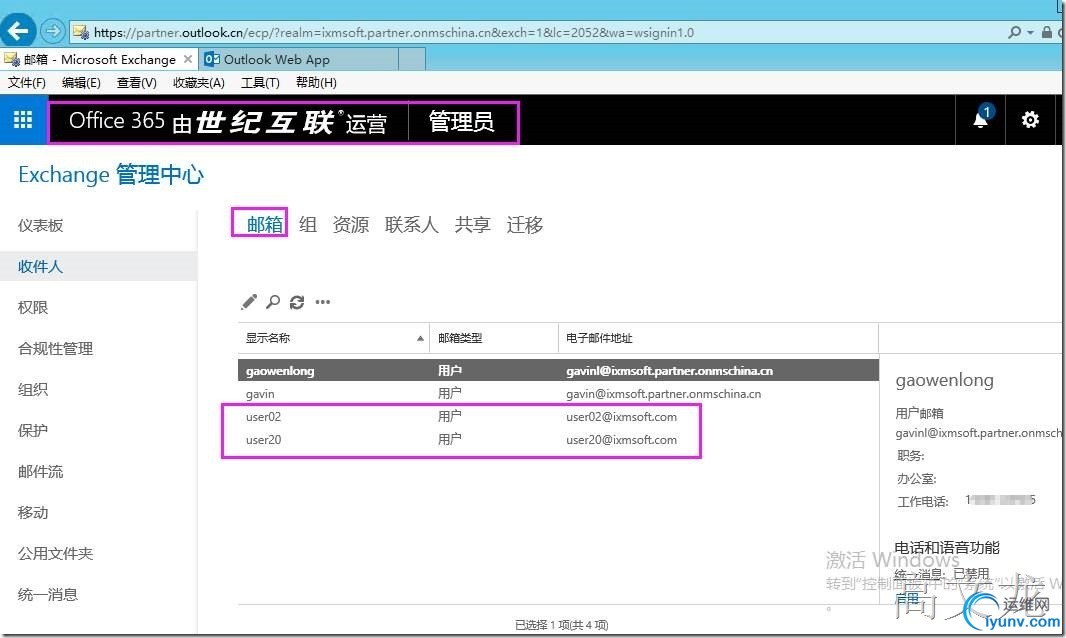
Task: Click the refresh list icon
Action: pyautogui.click(x=296, y=302)
